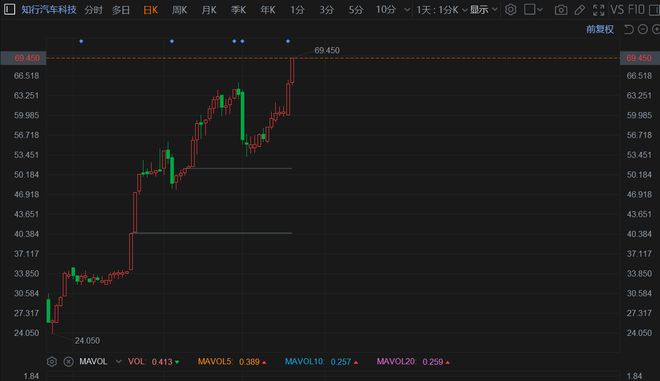The width and height of the screenshot is (660, 381).
Task: Click the left-axis 50.184 price label
Action: [26, 175]
